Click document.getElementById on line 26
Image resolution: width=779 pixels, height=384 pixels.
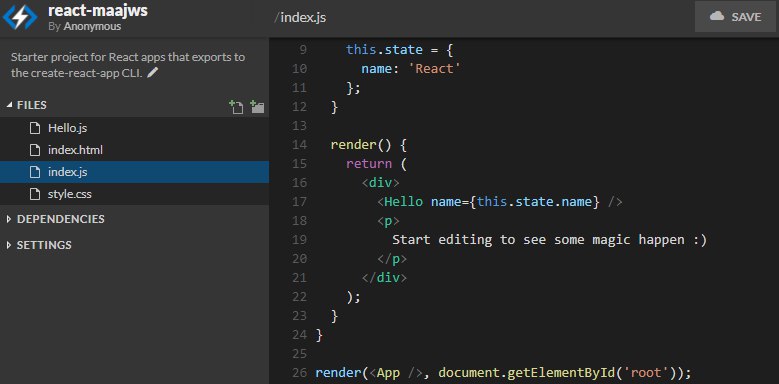tap(527, 373)
